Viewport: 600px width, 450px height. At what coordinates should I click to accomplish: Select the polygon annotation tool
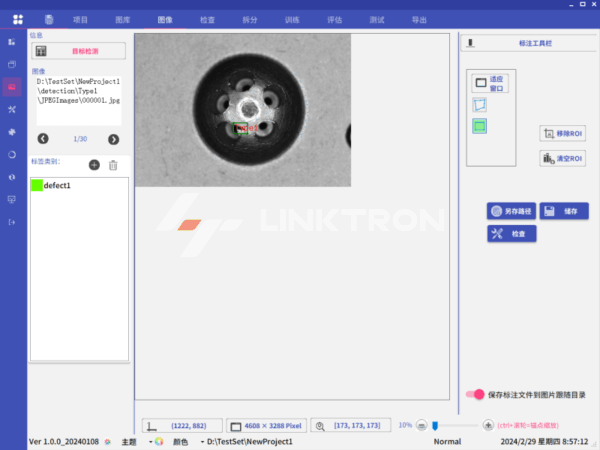coord(480,104)
